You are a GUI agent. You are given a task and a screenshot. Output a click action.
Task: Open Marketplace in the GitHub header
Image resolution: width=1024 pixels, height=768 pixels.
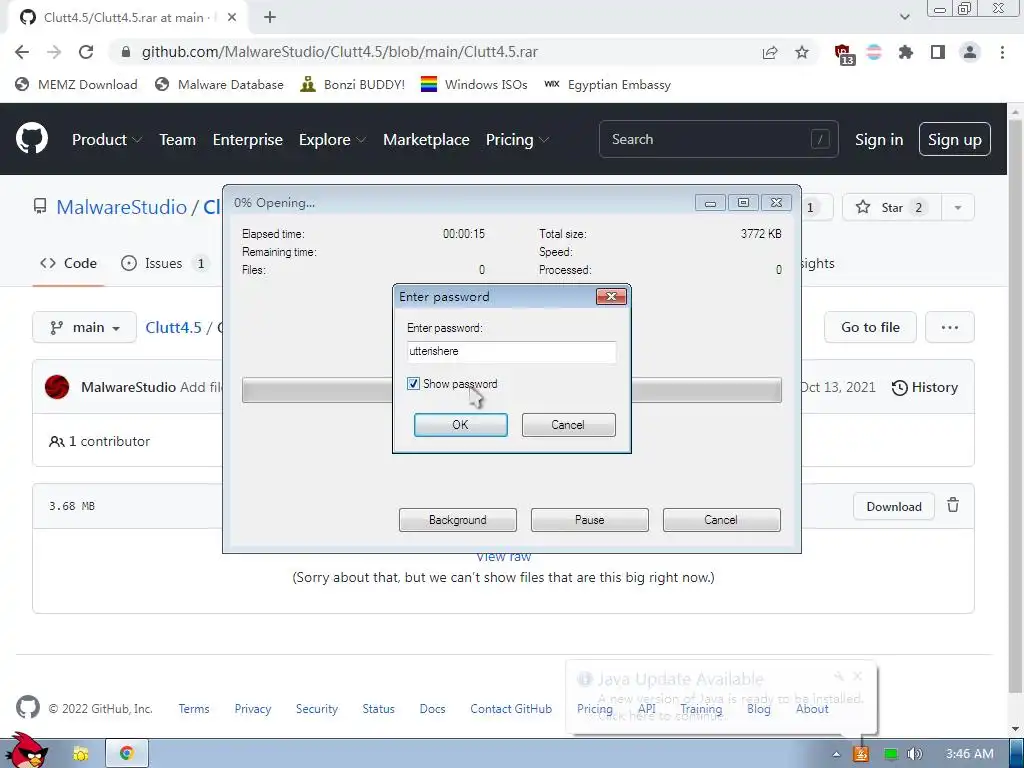click(426, 139)
